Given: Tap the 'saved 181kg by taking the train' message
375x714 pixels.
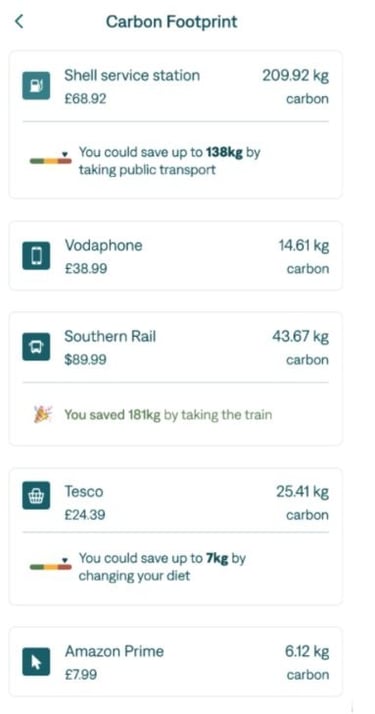Looking at the screenshot, I should (168, 415).
